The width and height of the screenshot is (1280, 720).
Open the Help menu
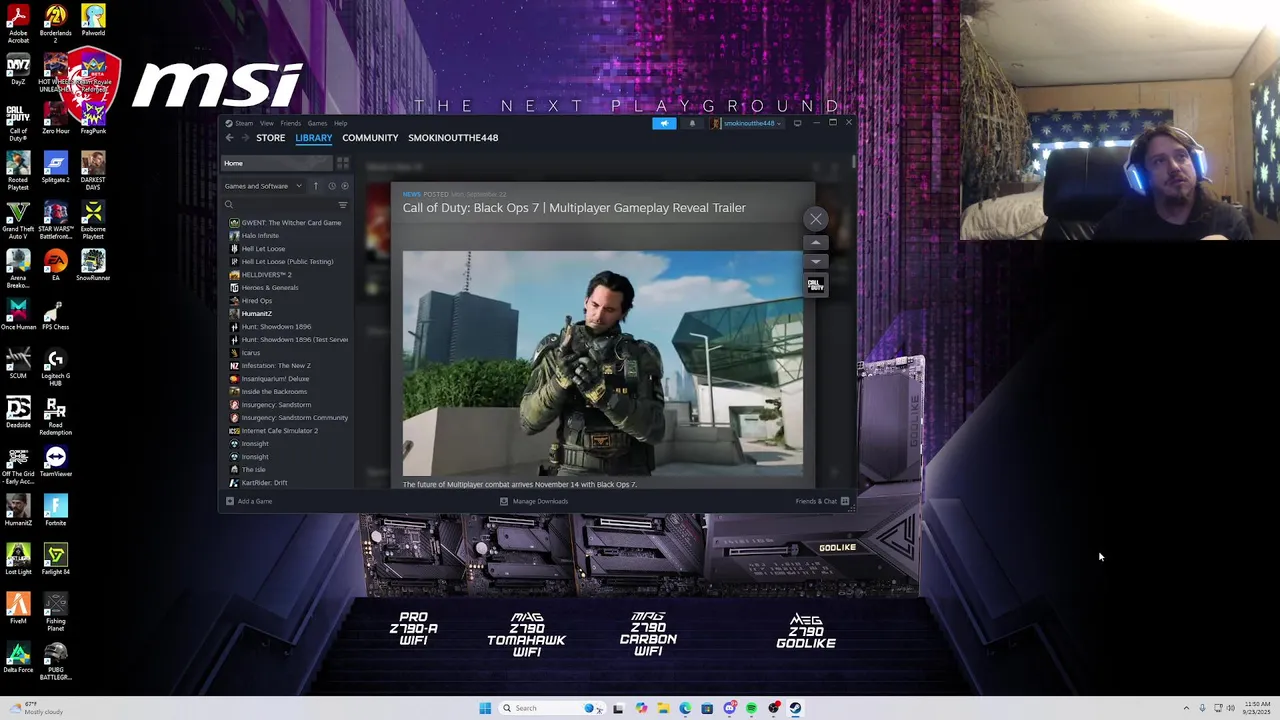click(x=341, y=123)
